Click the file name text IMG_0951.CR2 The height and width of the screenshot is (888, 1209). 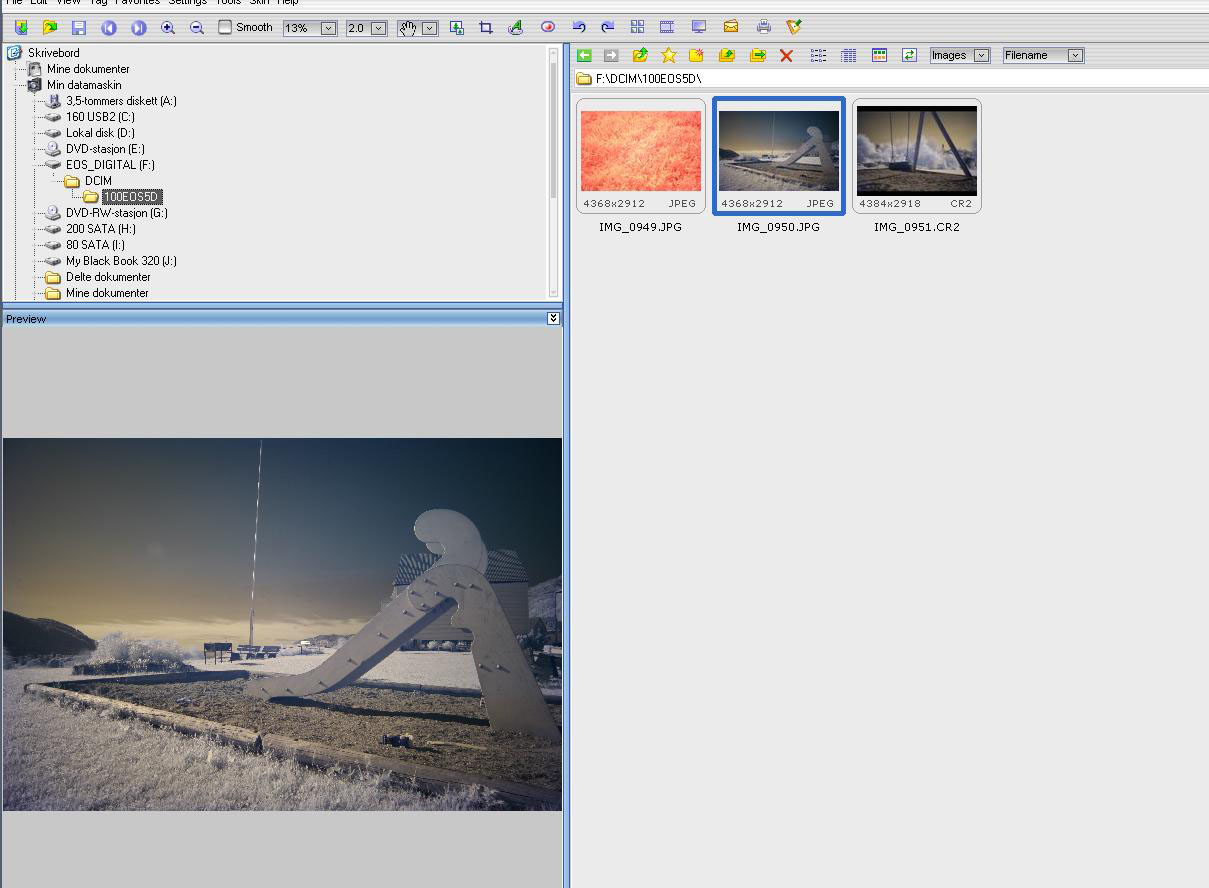point(917,227)
